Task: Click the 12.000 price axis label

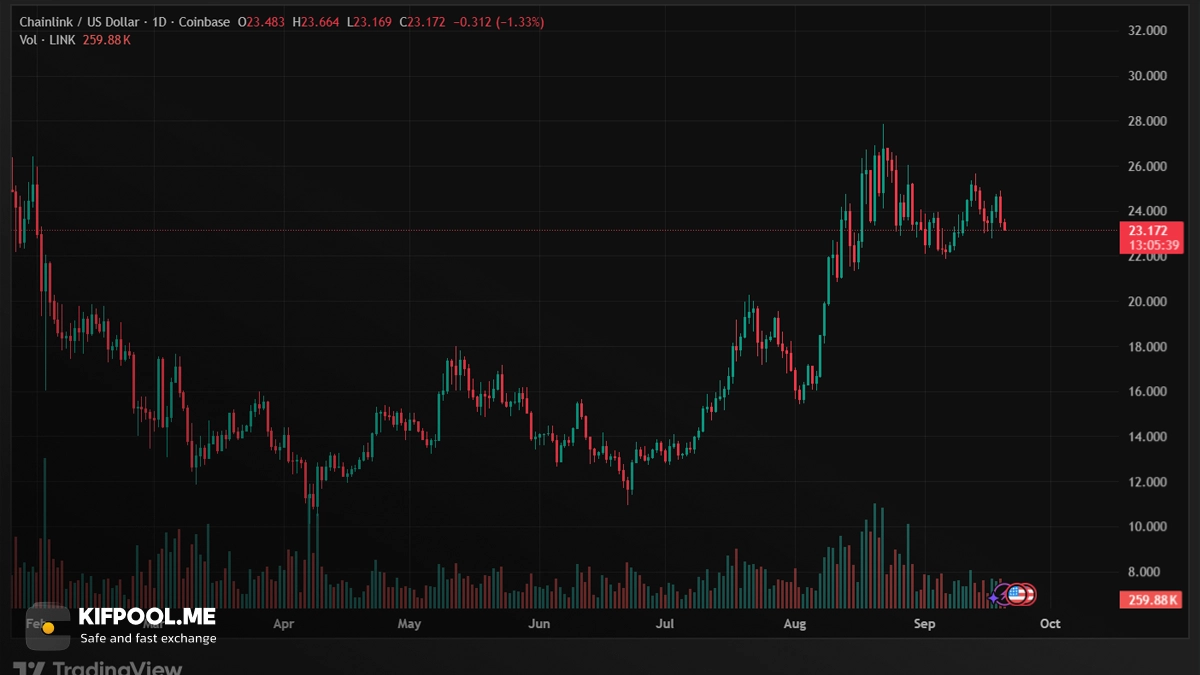Action: (1147, 482)
